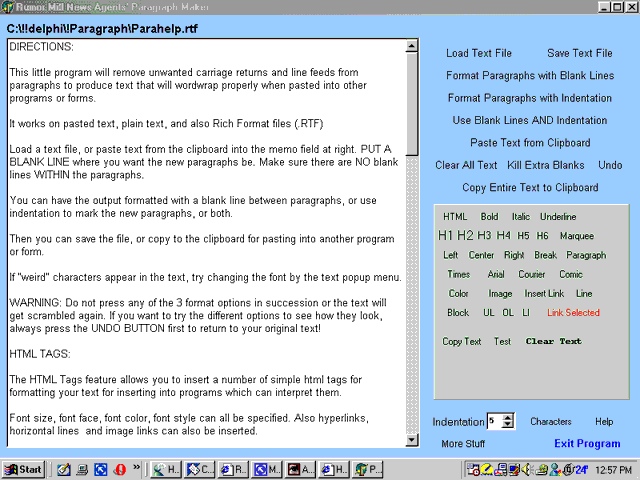Open Help

604,422
